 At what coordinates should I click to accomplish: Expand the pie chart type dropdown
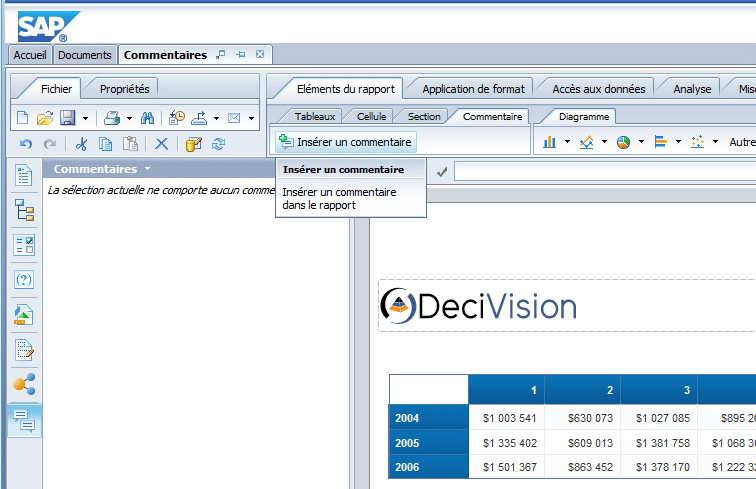[641, 142]
